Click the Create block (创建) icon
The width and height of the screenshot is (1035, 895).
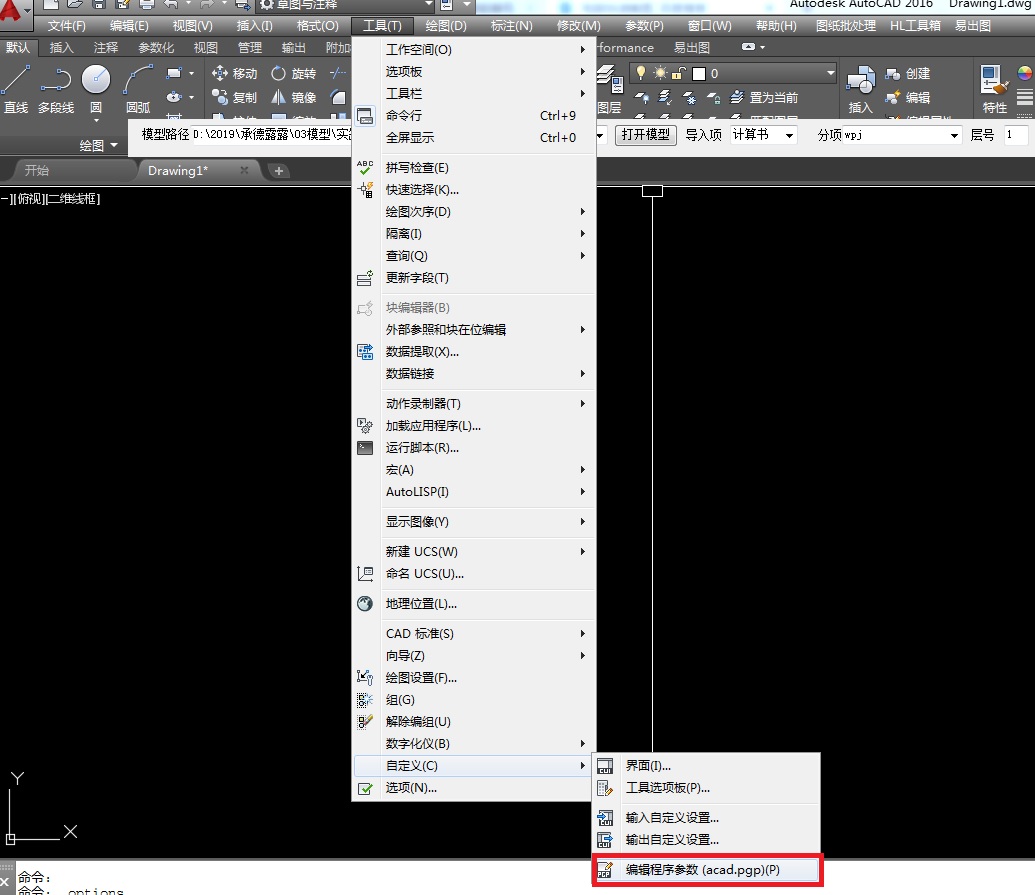[x=908, y=73]
